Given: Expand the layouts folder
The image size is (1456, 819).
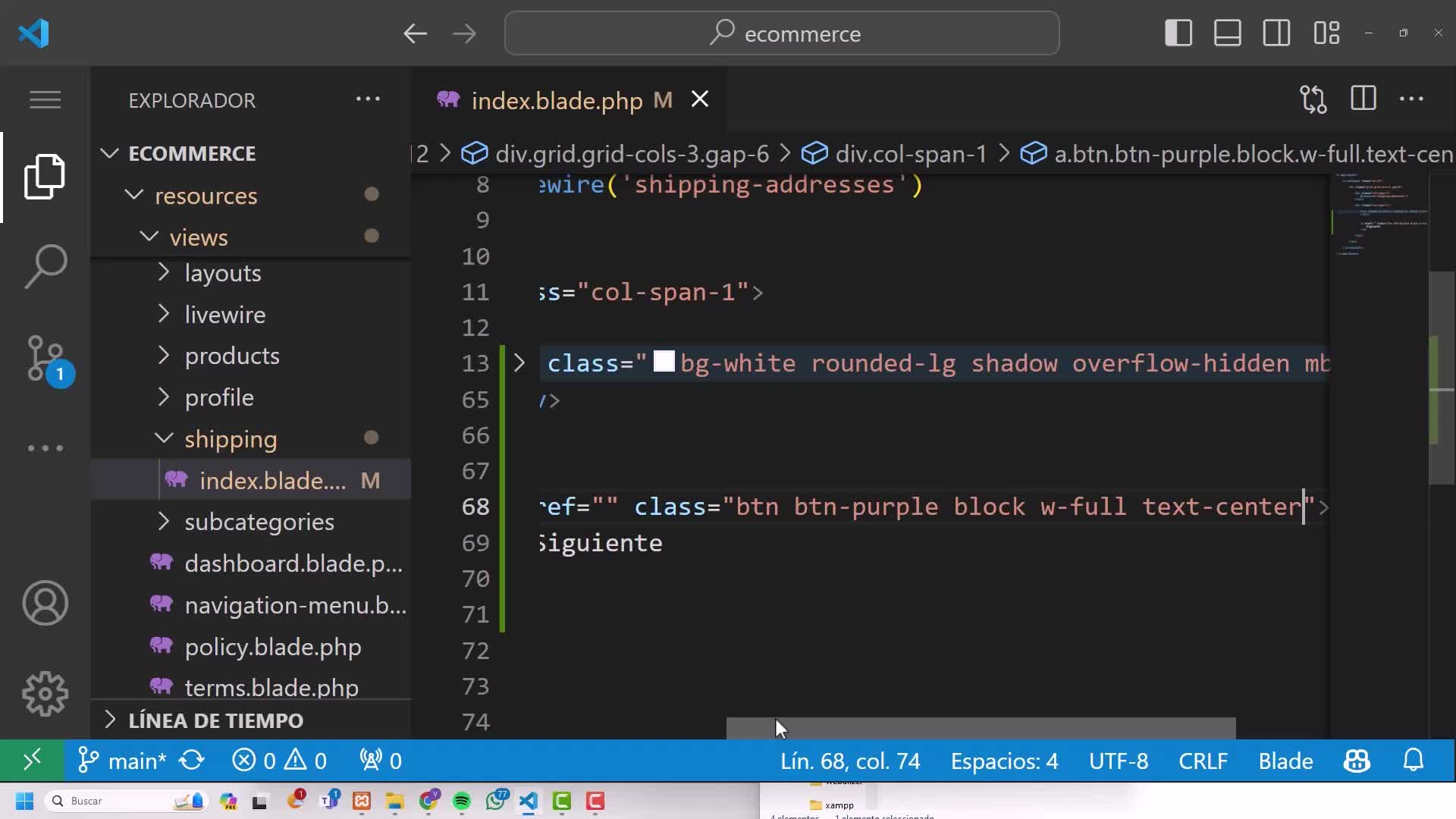Looking at the screenshot, I should (222, 273).
